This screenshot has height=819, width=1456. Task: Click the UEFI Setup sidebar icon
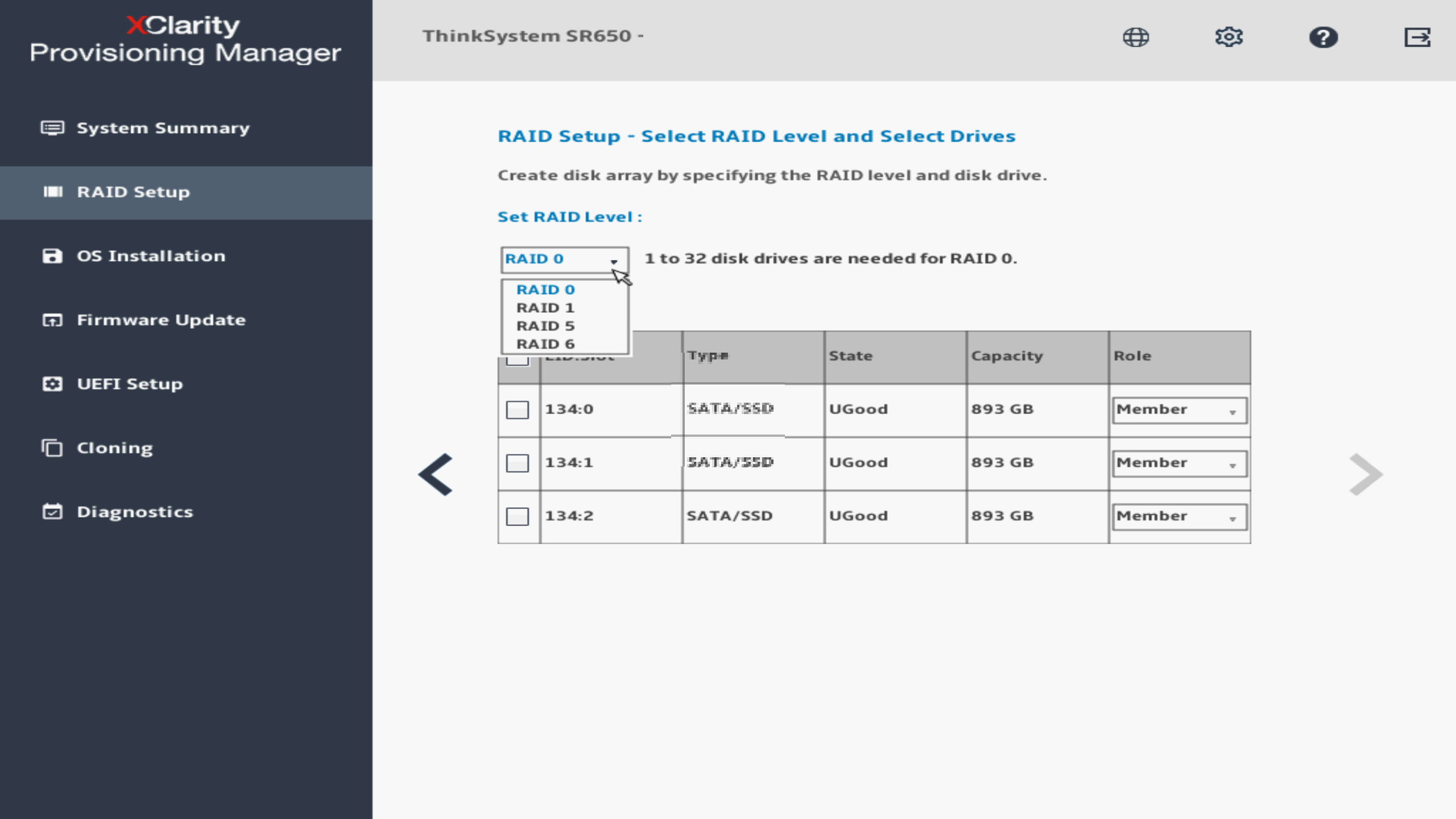click(52, 384)
